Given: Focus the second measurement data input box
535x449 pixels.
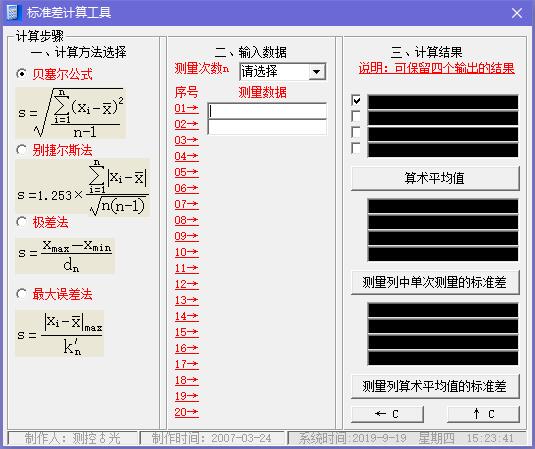Looking at the screenshot, I should point(267,127).
